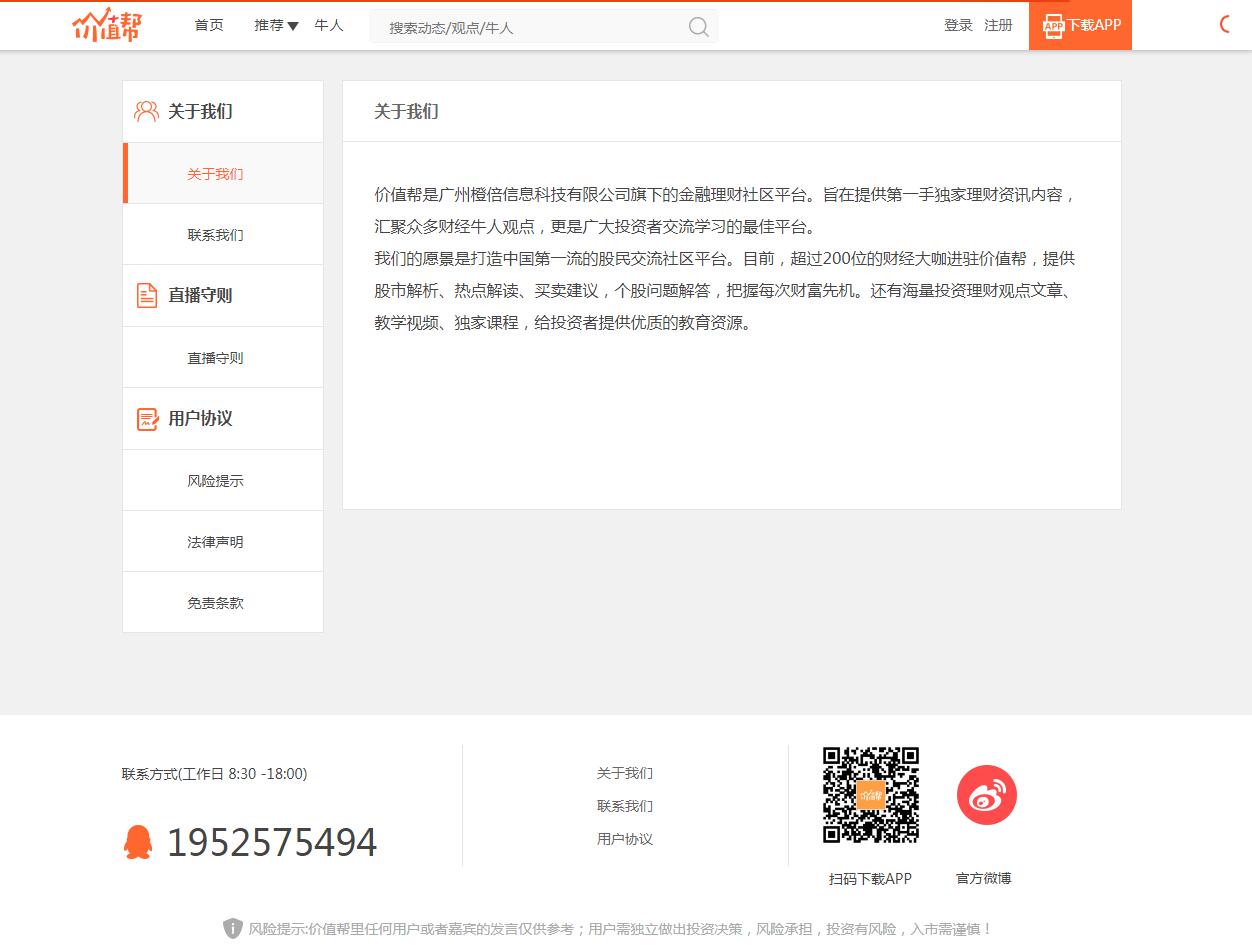Viewport: 1252px width, 945px height.
Task: Click the 关于我们 people icon in the sidebar
Action: click(x=147, y=111)
